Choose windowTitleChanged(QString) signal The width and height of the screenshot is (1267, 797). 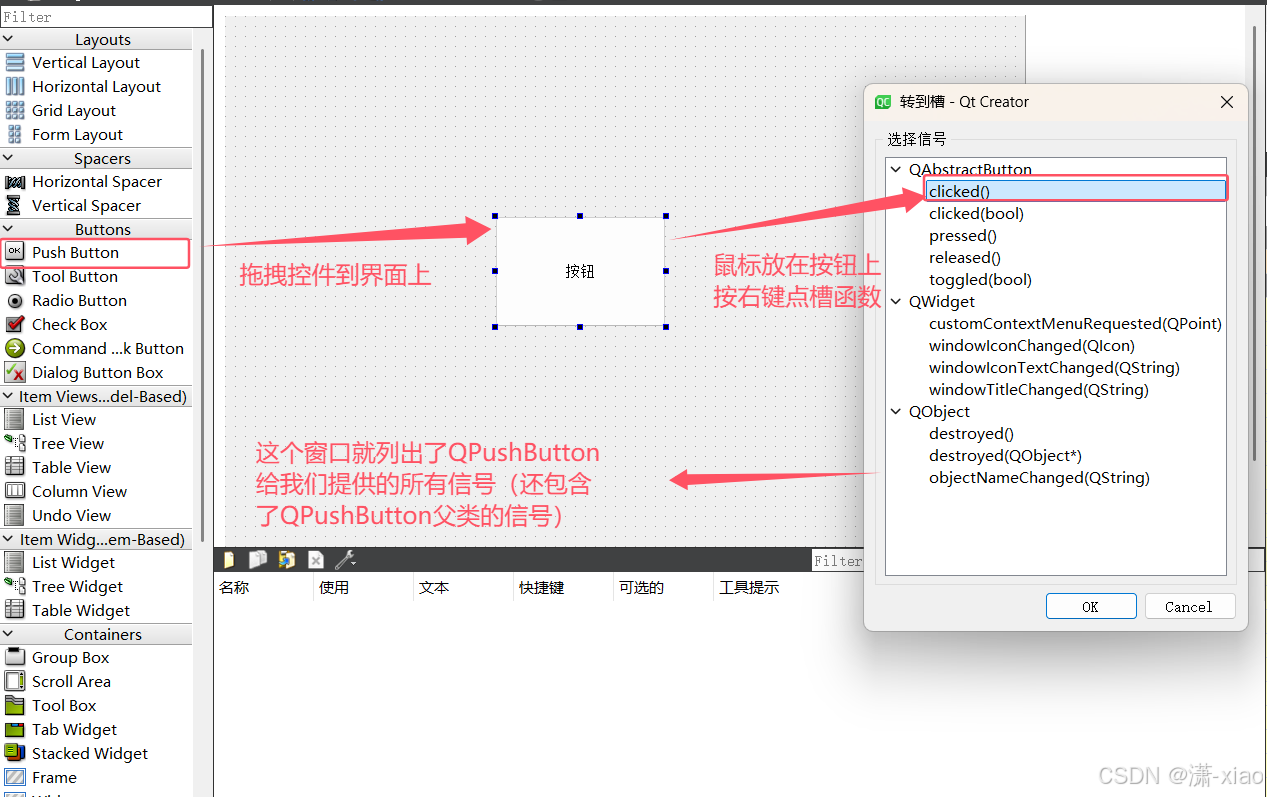click(x=1039, y=389)
